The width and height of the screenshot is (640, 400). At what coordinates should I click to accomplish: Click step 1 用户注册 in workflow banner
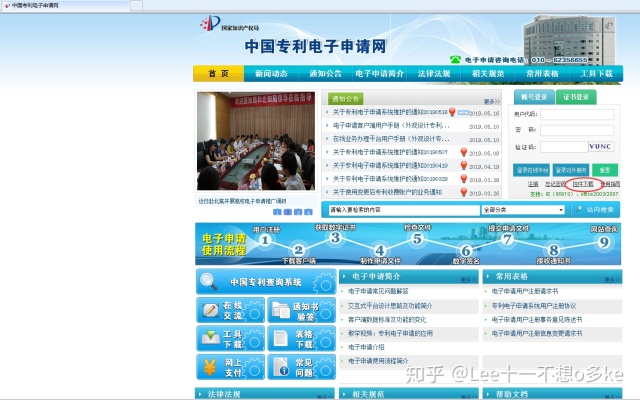pyautogui.click(x=265, y=240)
